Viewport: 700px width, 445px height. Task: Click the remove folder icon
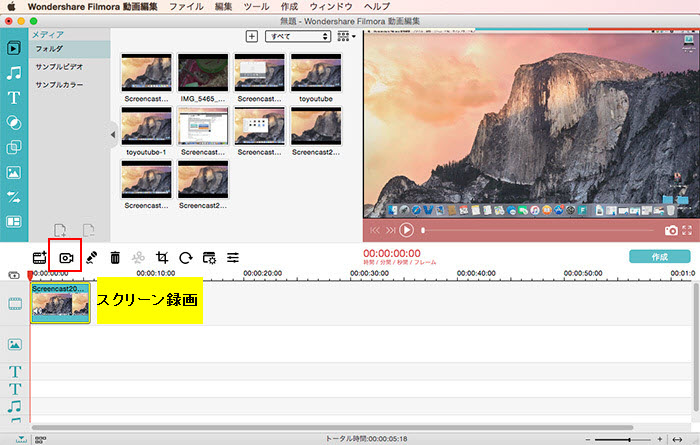pos(88,230)
